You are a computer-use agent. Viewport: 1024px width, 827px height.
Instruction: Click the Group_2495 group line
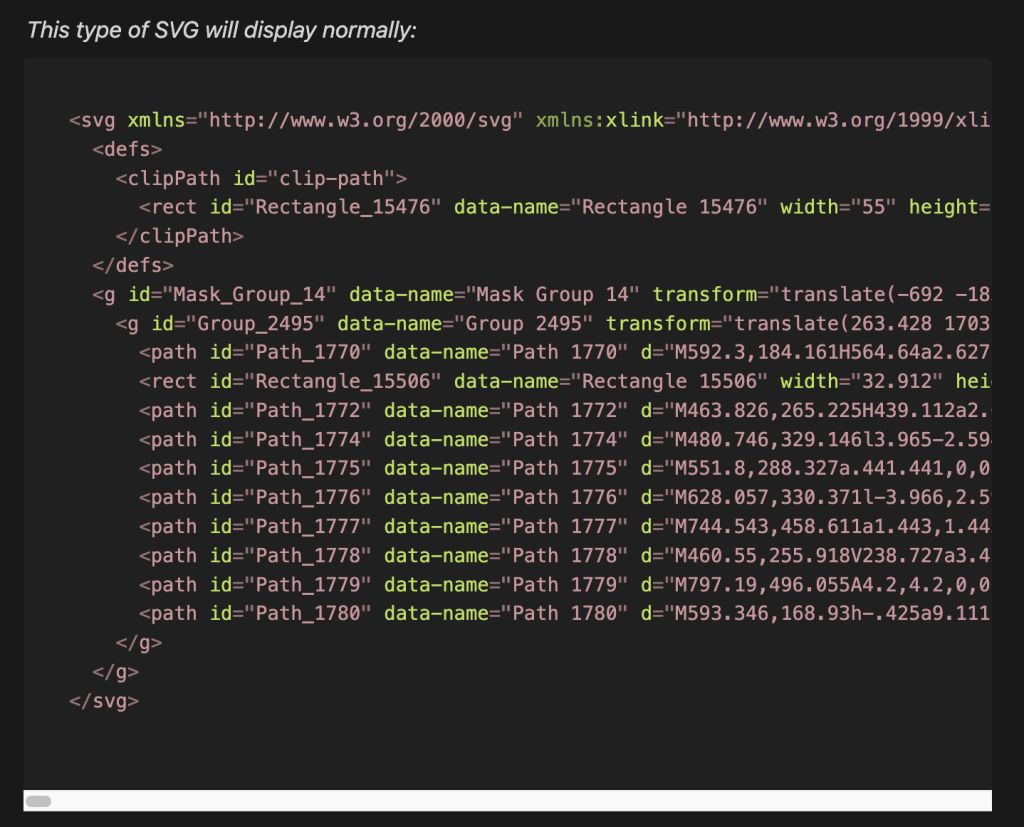(553, 323)
